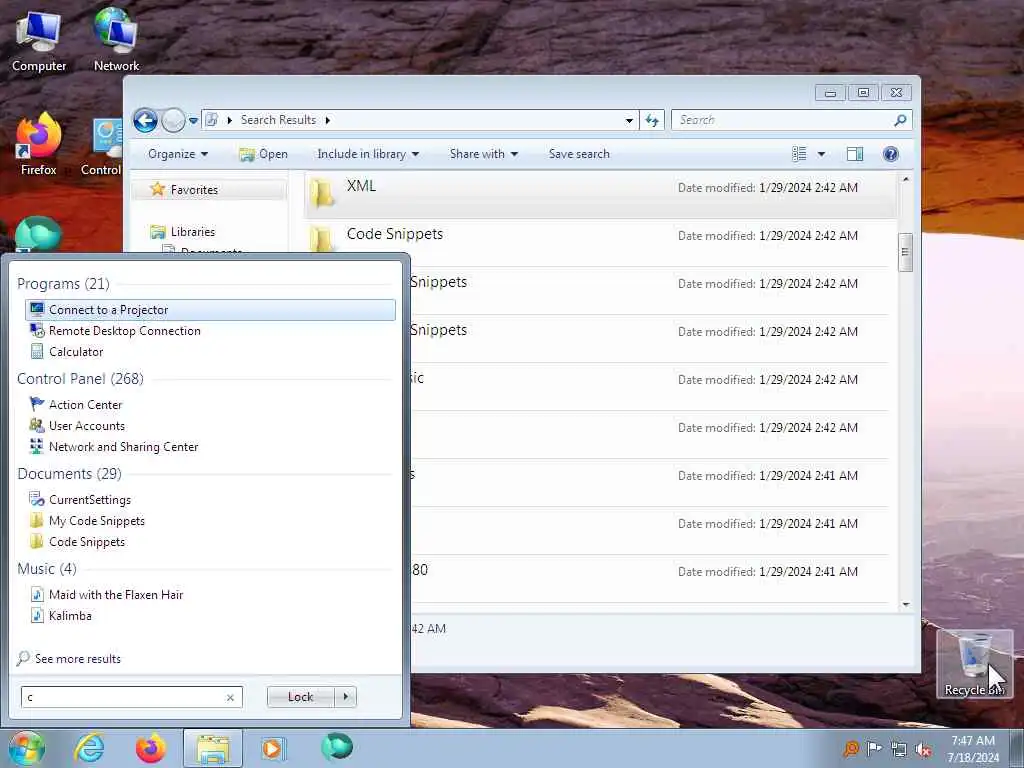Click the Windows Start orb
The height and width of the screenshot is (768, 1024).
pos(26,748)
